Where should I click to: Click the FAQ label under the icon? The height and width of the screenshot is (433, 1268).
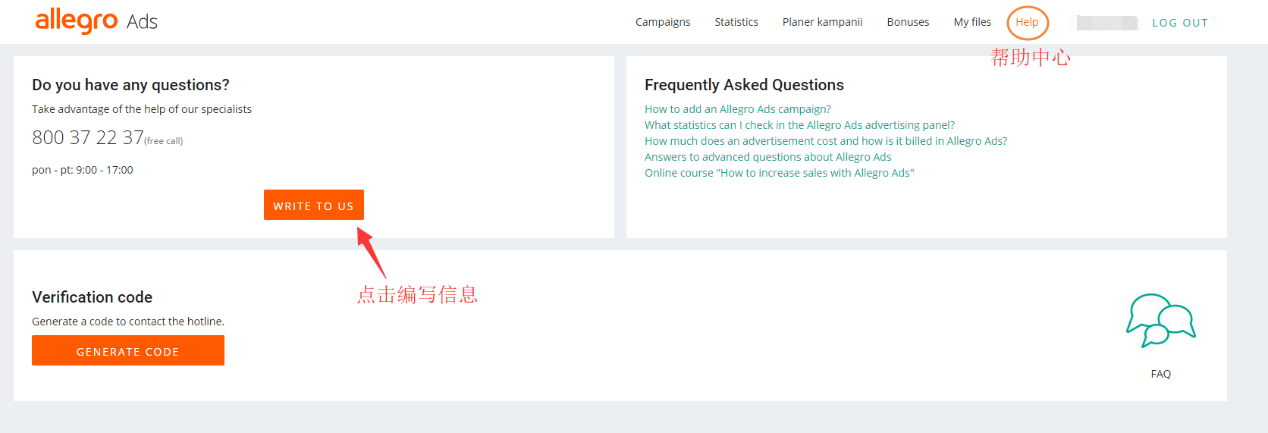(1161, 374)
